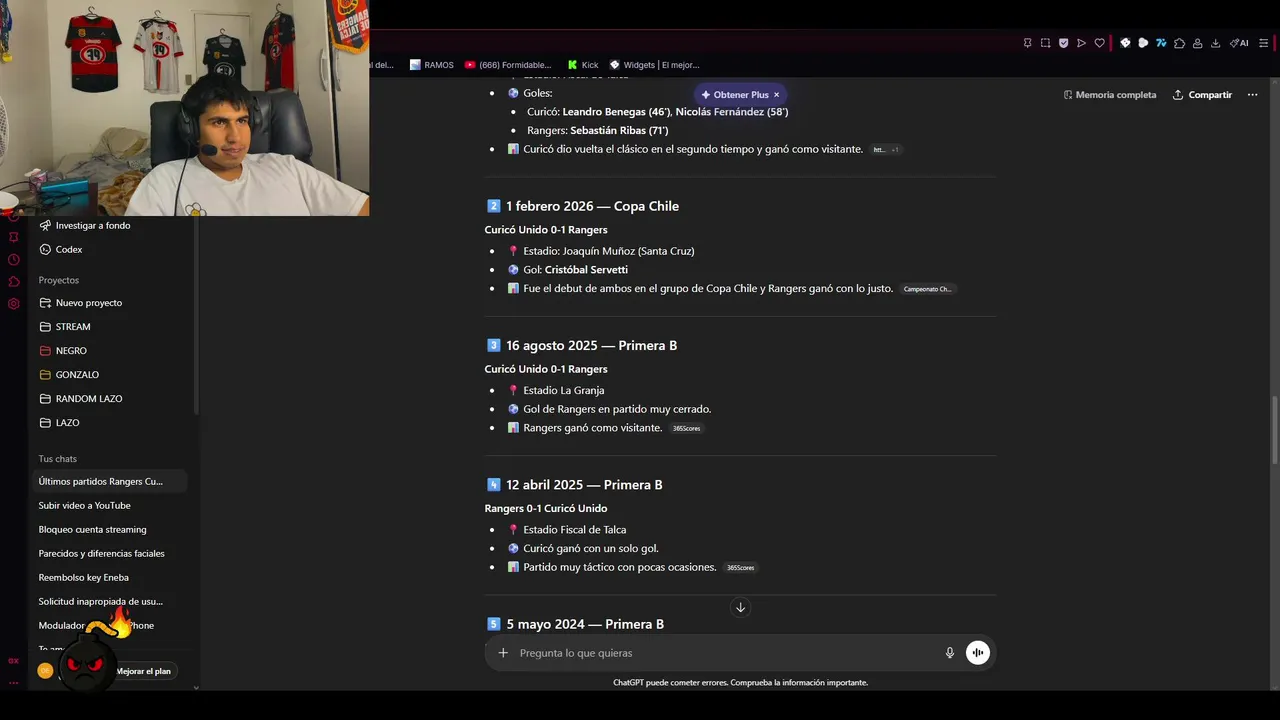Viewport: 1280px width, 720px height.
Task: Click the browser sidebar settings gear icon
Action: pos(13,304)
